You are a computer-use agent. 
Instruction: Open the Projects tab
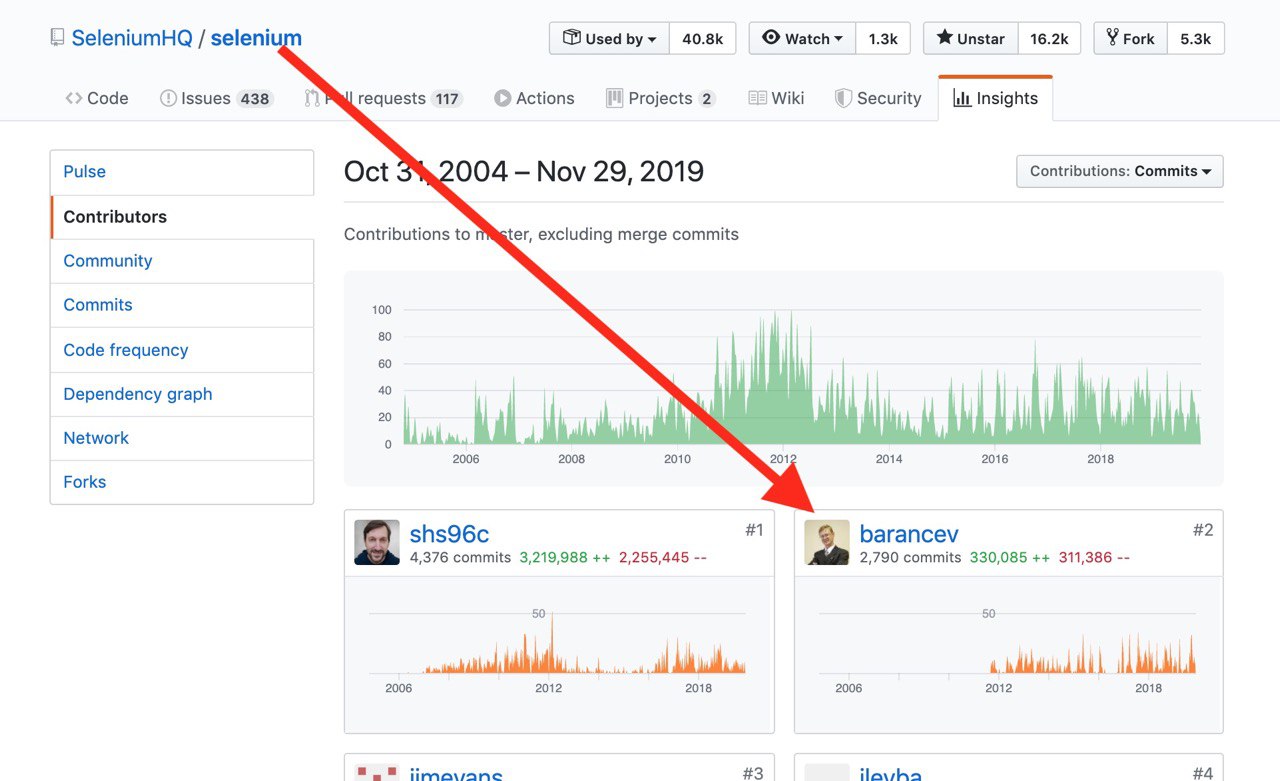pyautogui.click(x=660, y=98)
